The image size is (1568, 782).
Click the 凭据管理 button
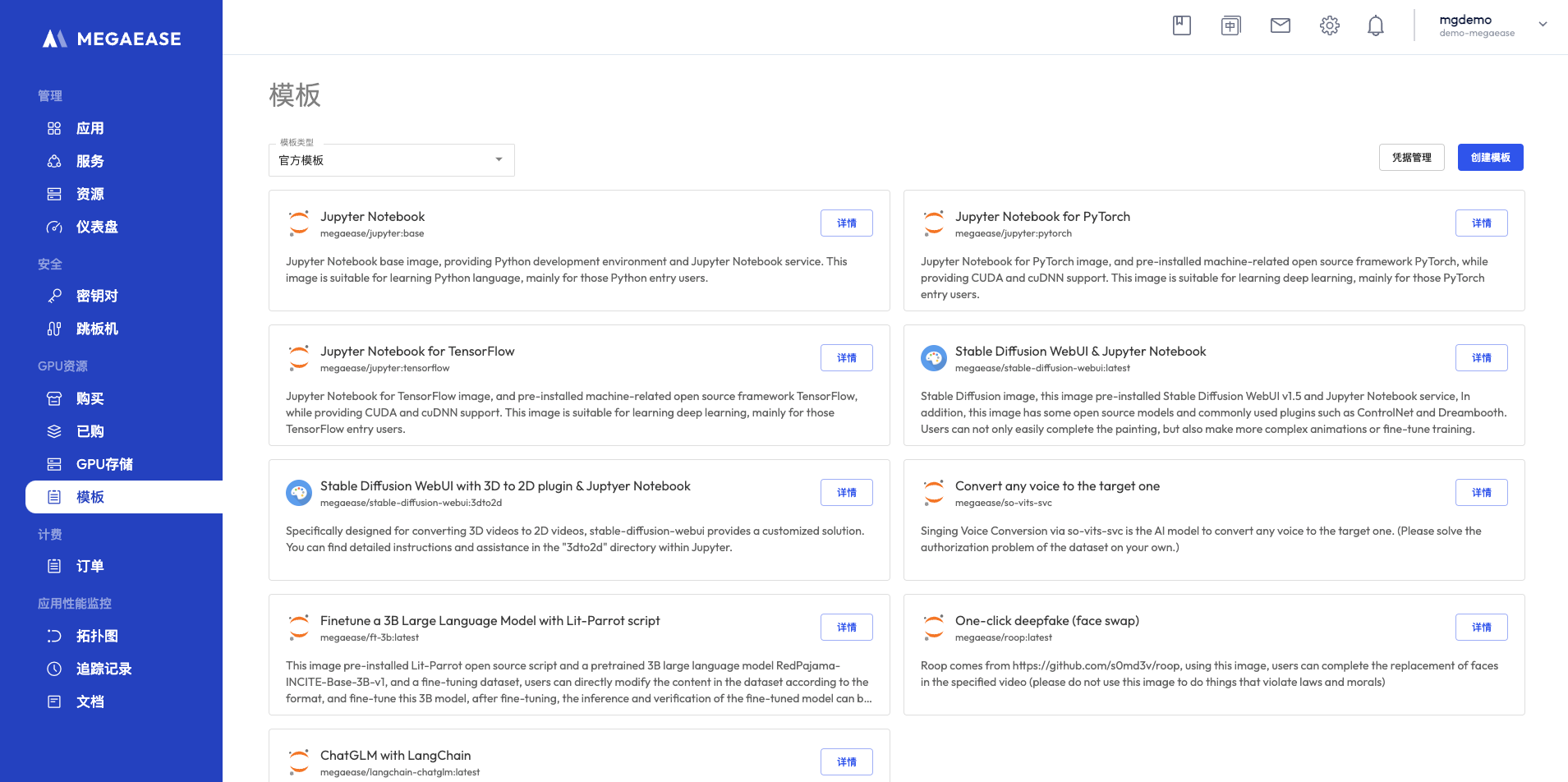[1411, 158]
